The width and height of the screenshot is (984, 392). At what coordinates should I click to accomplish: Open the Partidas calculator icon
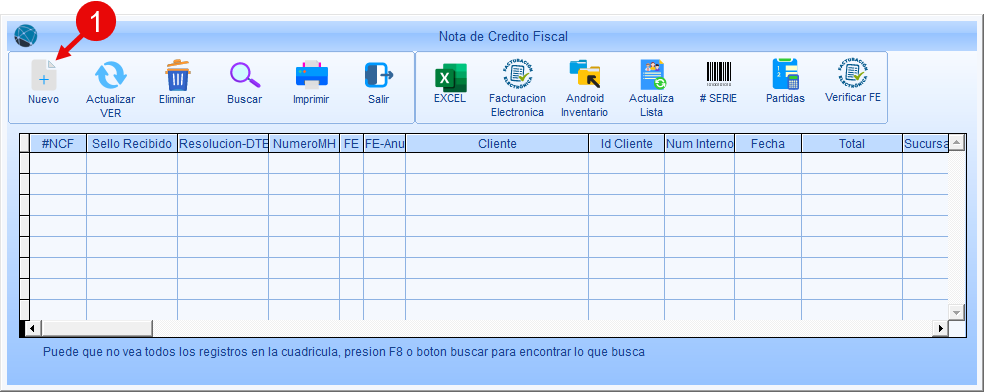(785, 75)
